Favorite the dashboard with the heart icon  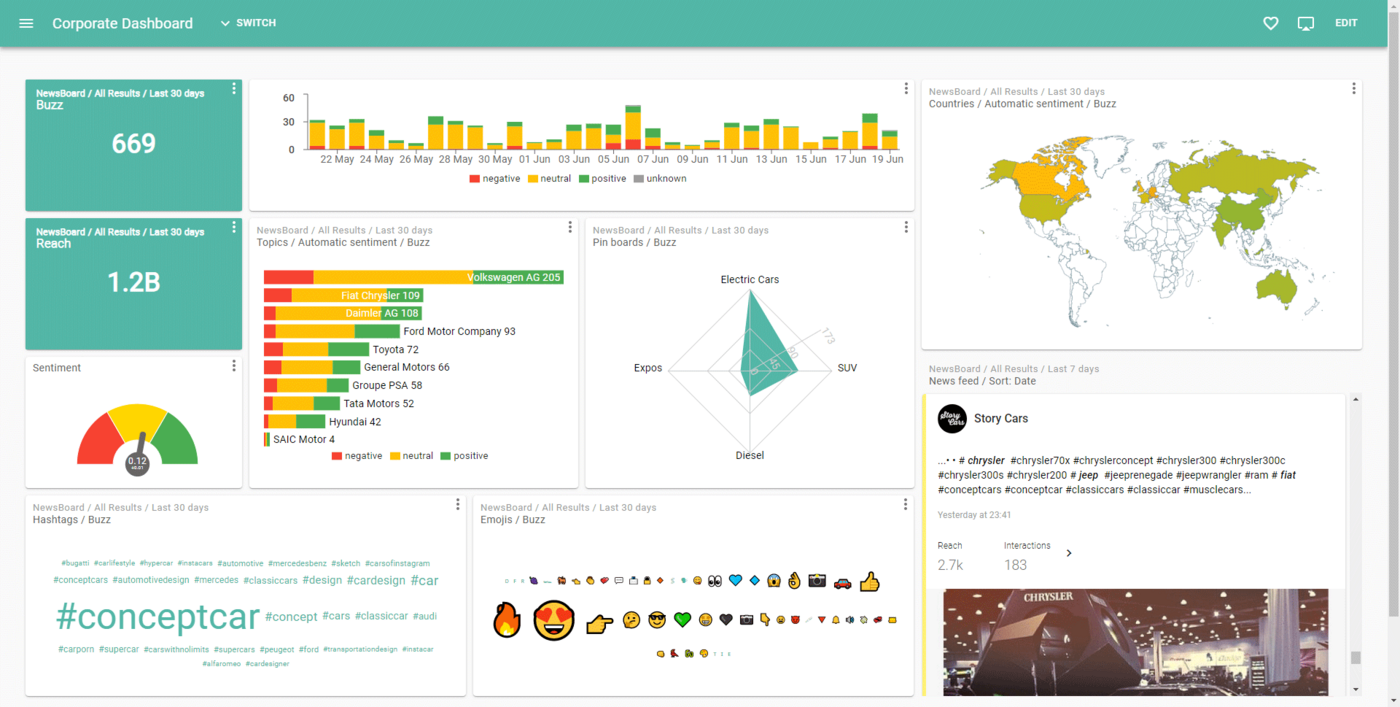1270,23
